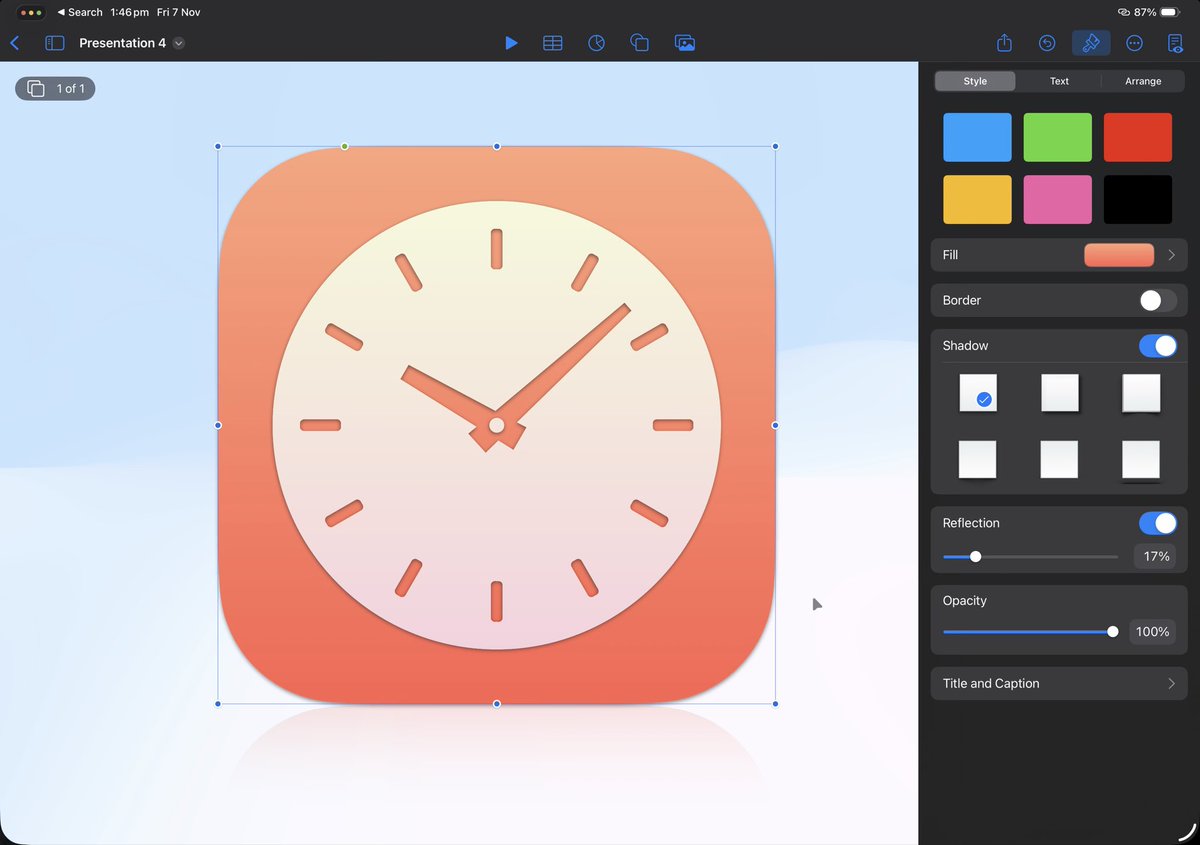Undo the last action
1200x845 pixels.
[1047, 43]
